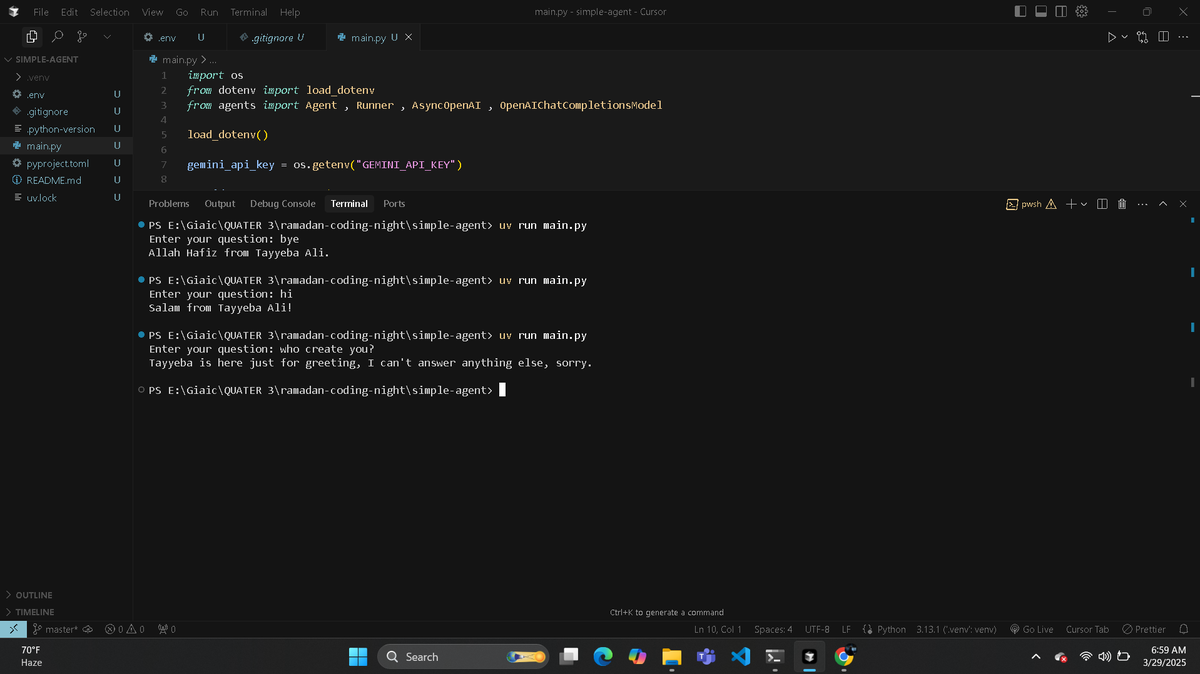Viewport: 1200px width, 674px height.
Task: Change indentation via Spaces: 4
Action: point(774,629)
